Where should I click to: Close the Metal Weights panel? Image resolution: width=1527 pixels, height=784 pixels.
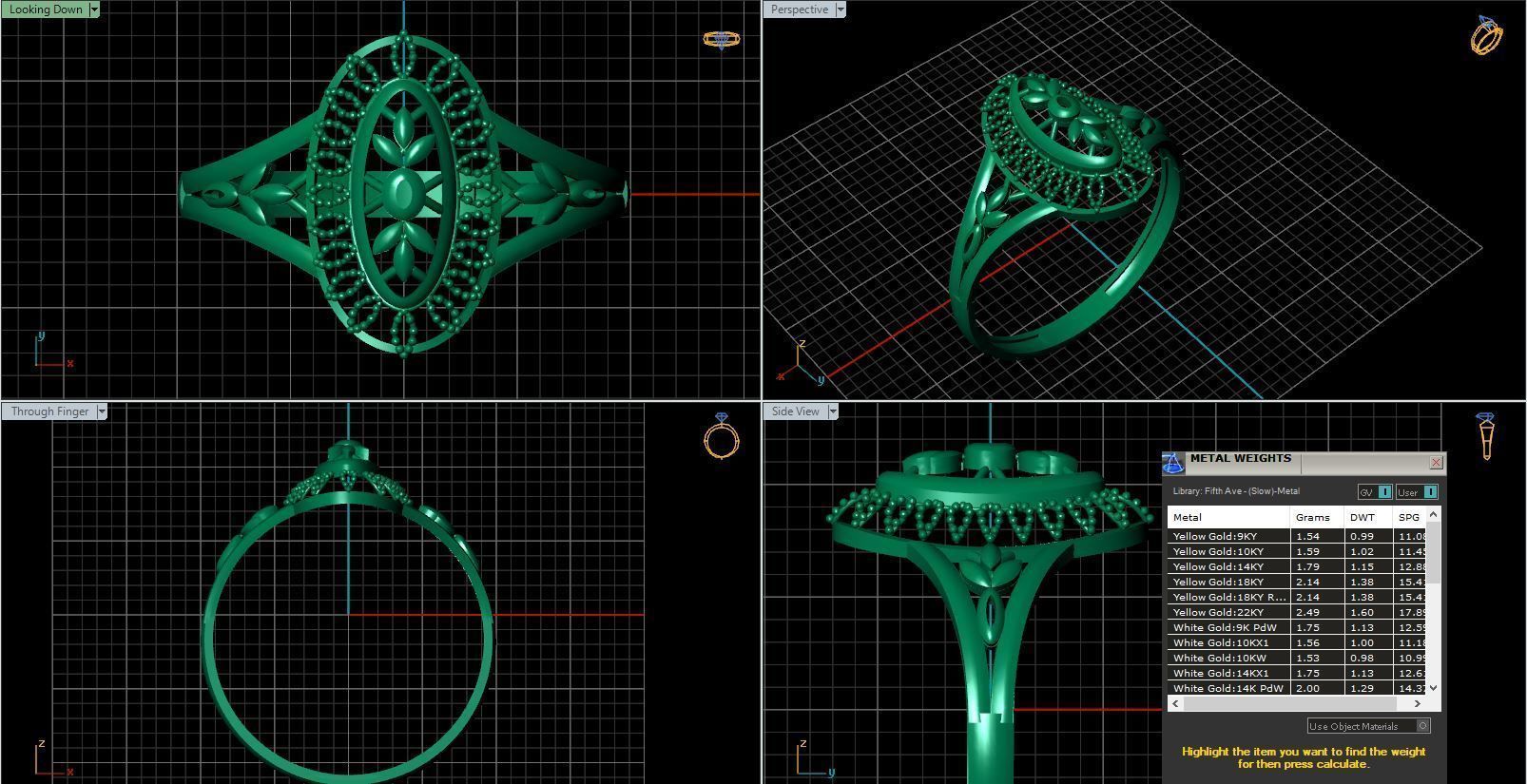tap(1436, 463)
